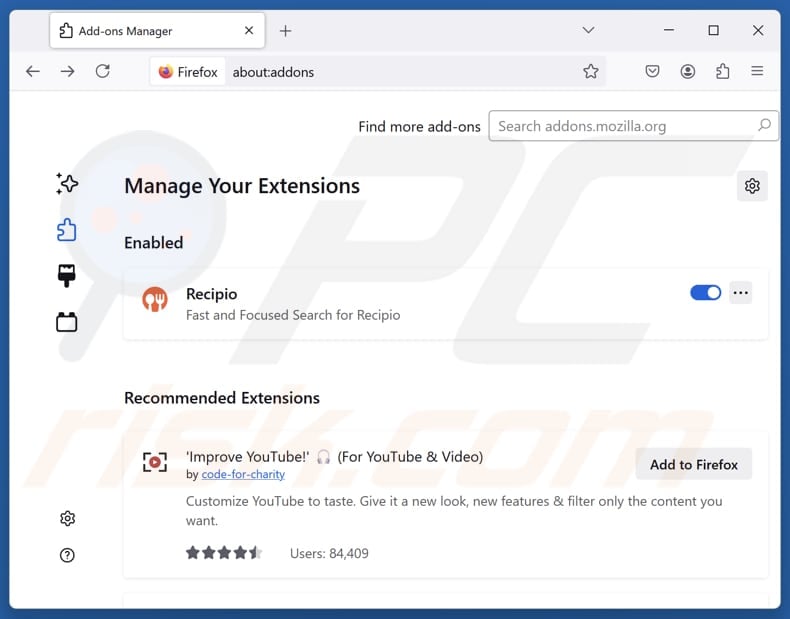Open the Firefox account icon
The width and height of the screenshot is (790, 619).
688,72
